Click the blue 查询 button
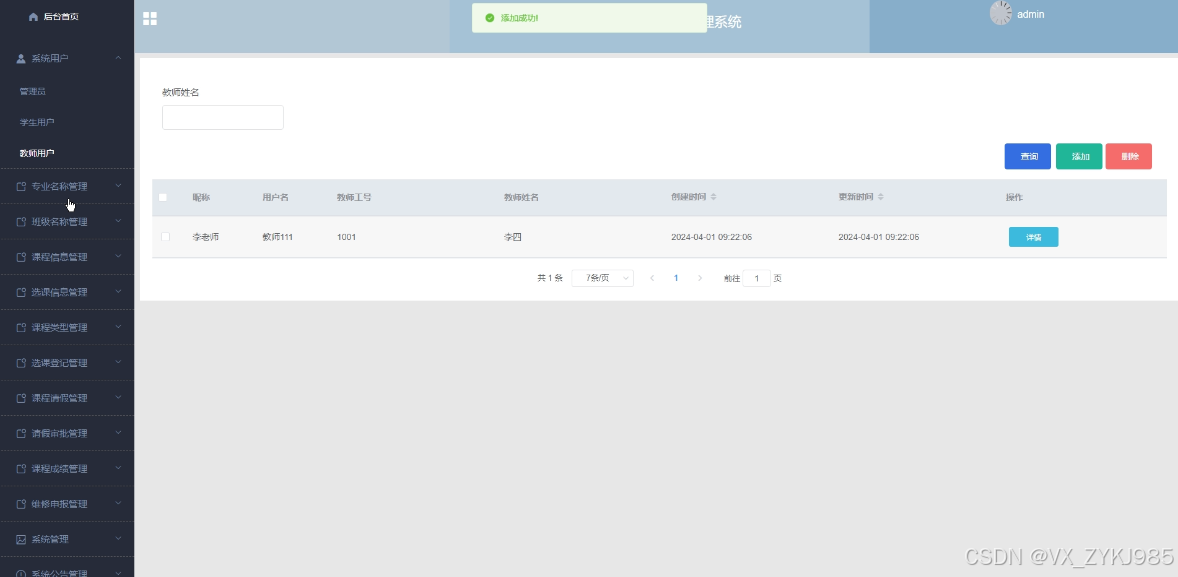 pyautogui.click(x=1028, y=156)
